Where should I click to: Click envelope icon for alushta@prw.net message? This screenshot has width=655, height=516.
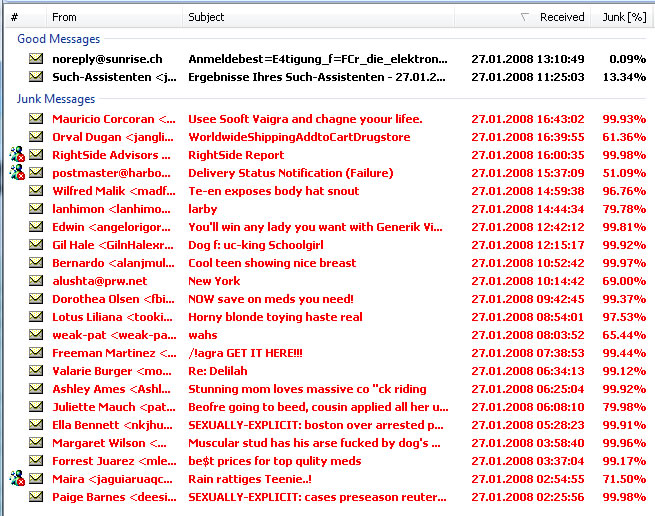tap(36, 280)
